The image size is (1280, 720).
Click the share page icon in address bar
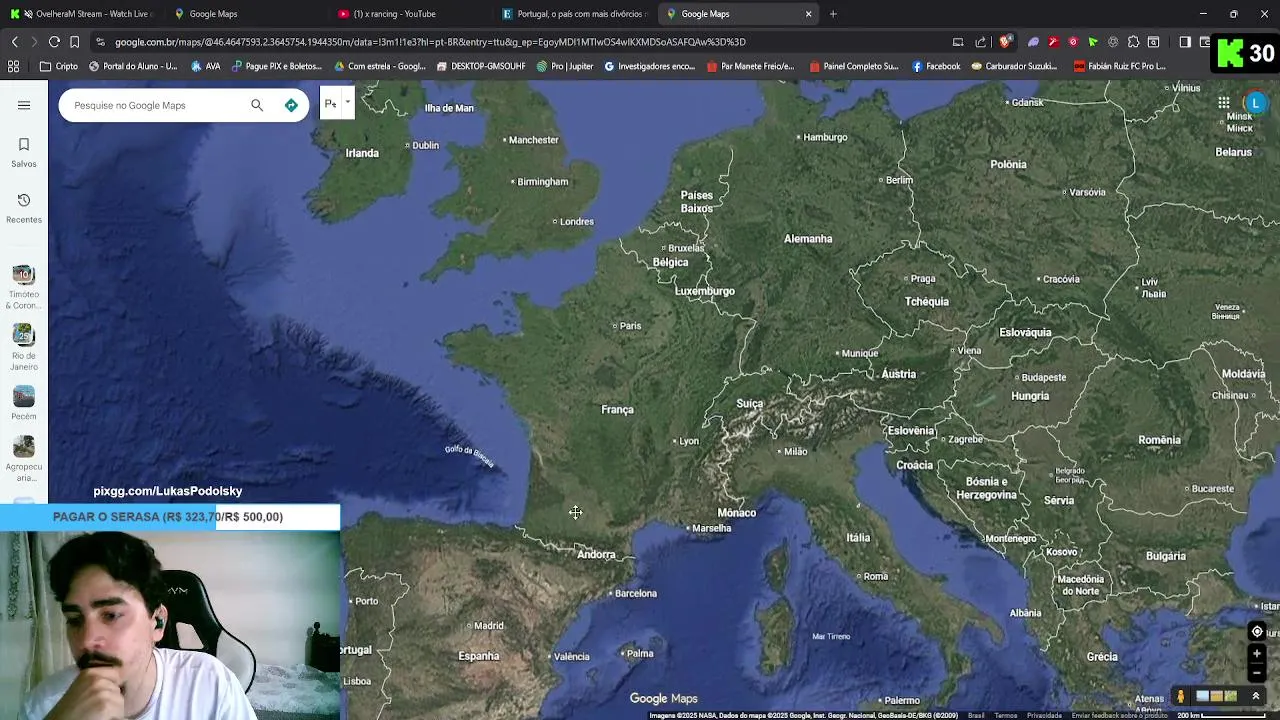pos(981,42)
